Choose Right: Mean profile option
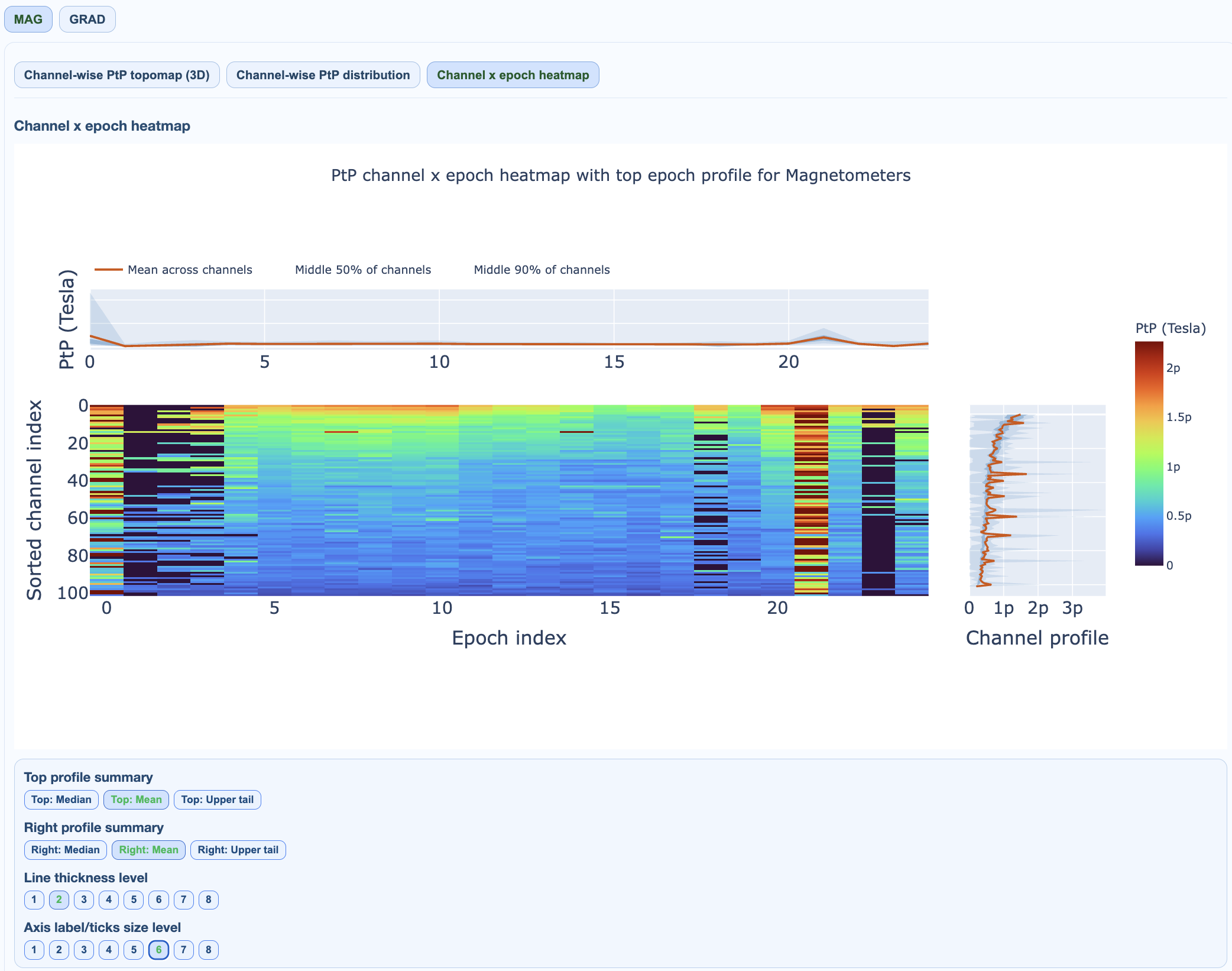This screenshot has width=1232, height=971. click(148, 850)
